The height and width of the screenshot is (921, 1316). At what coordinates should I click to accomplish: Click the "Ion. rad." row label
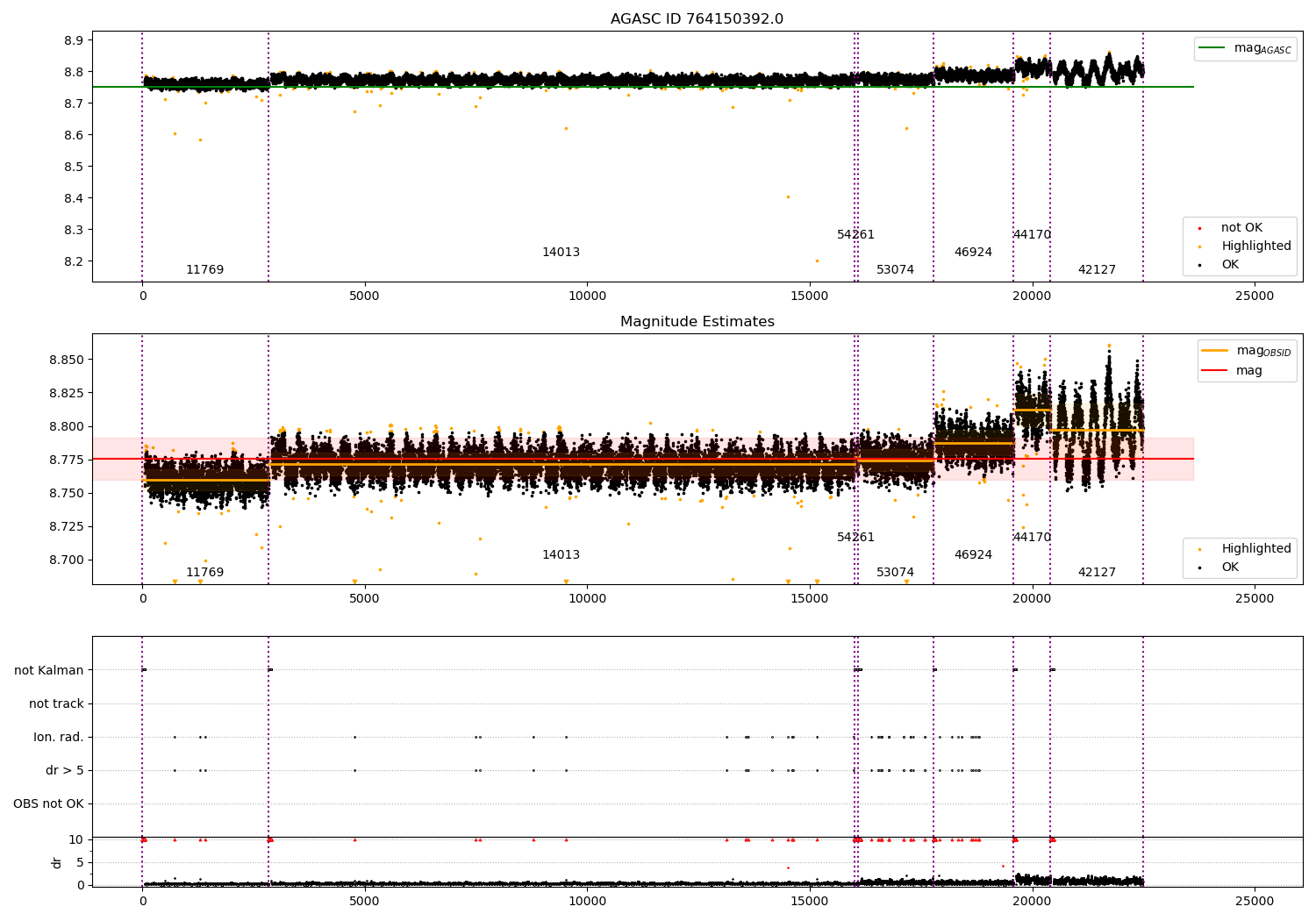coord(59,738)
